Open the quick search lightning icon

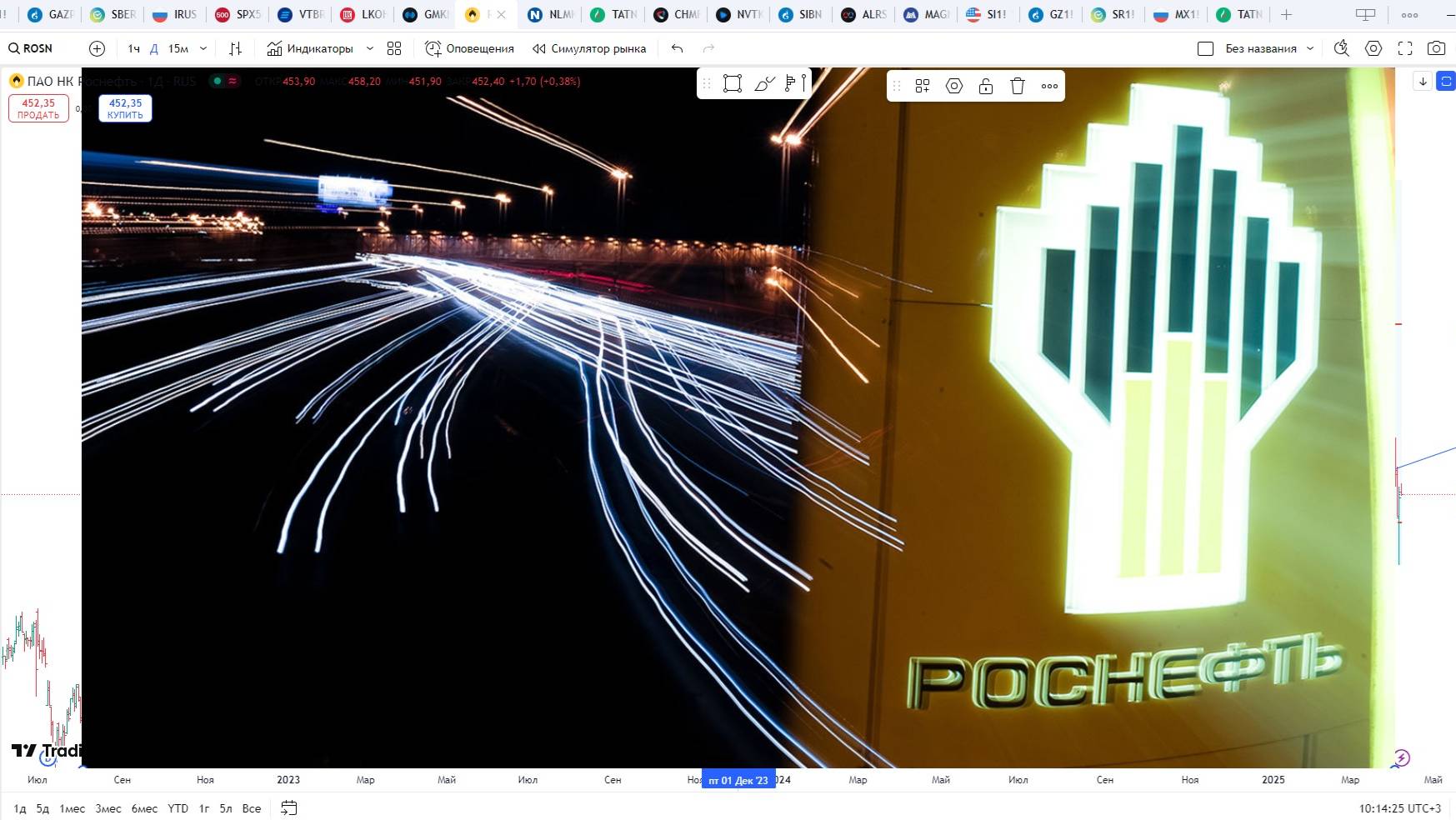(1342, 48)
